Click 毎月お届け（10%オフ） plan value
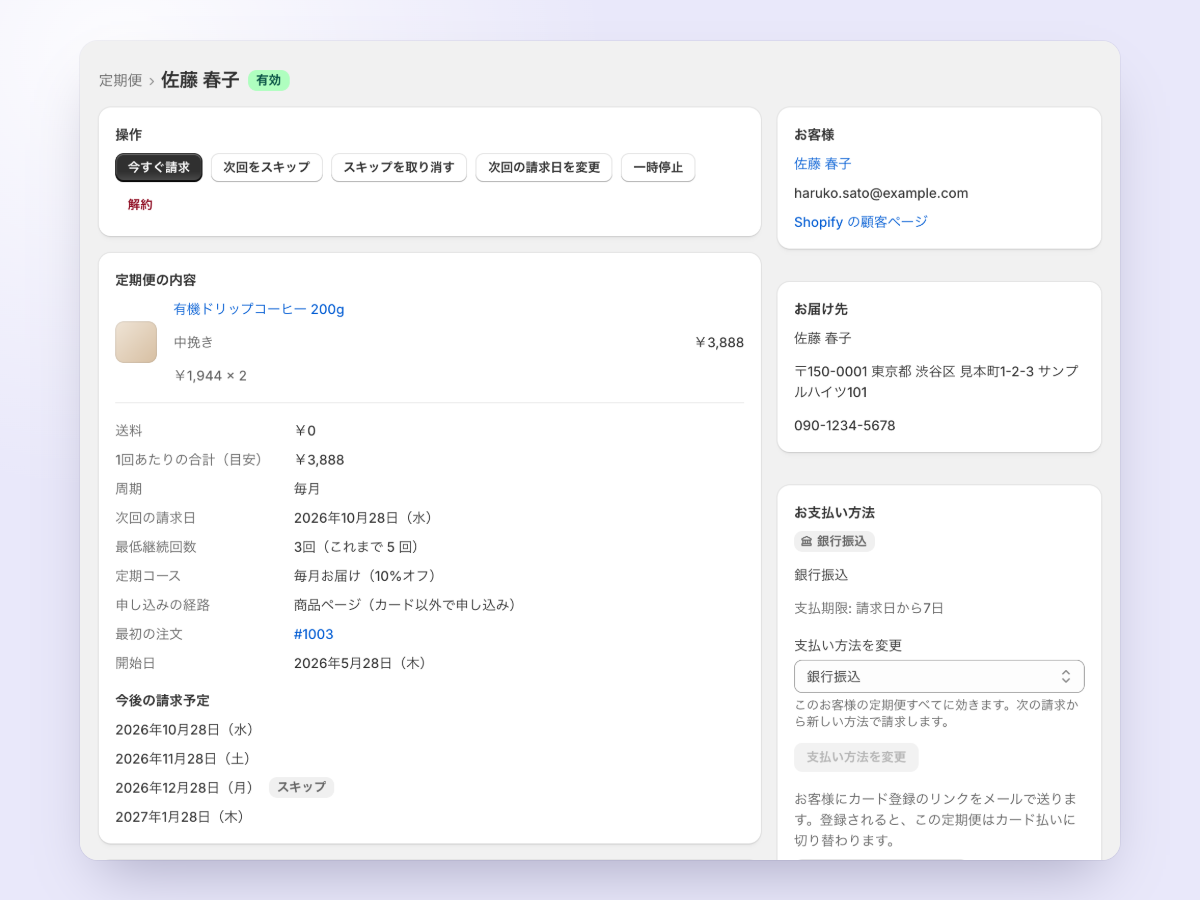The image size is (1200, 900). (365, 576)
